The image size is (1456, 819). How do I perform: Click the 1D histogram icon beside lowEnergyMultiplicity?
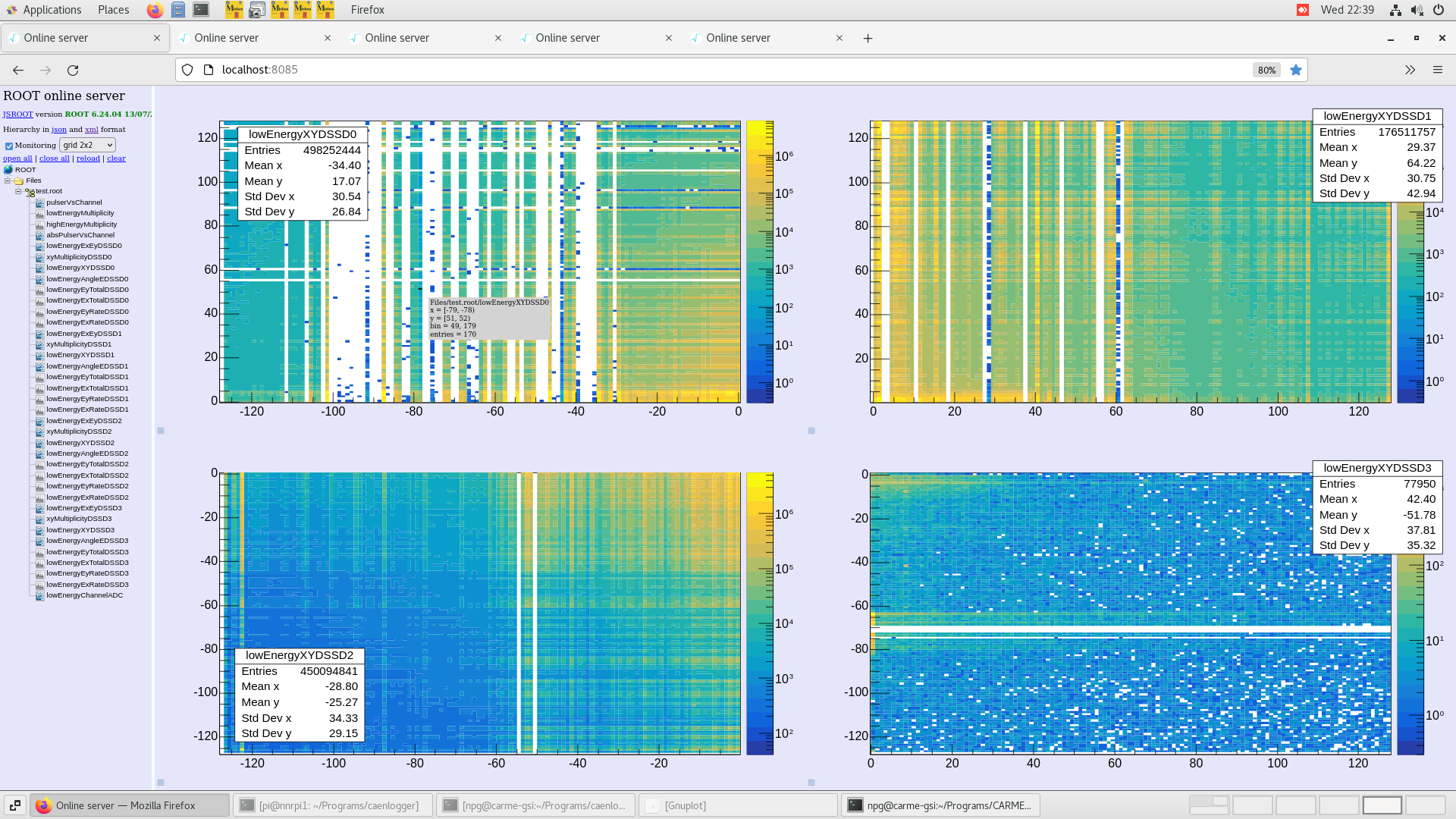click(39, 213)
